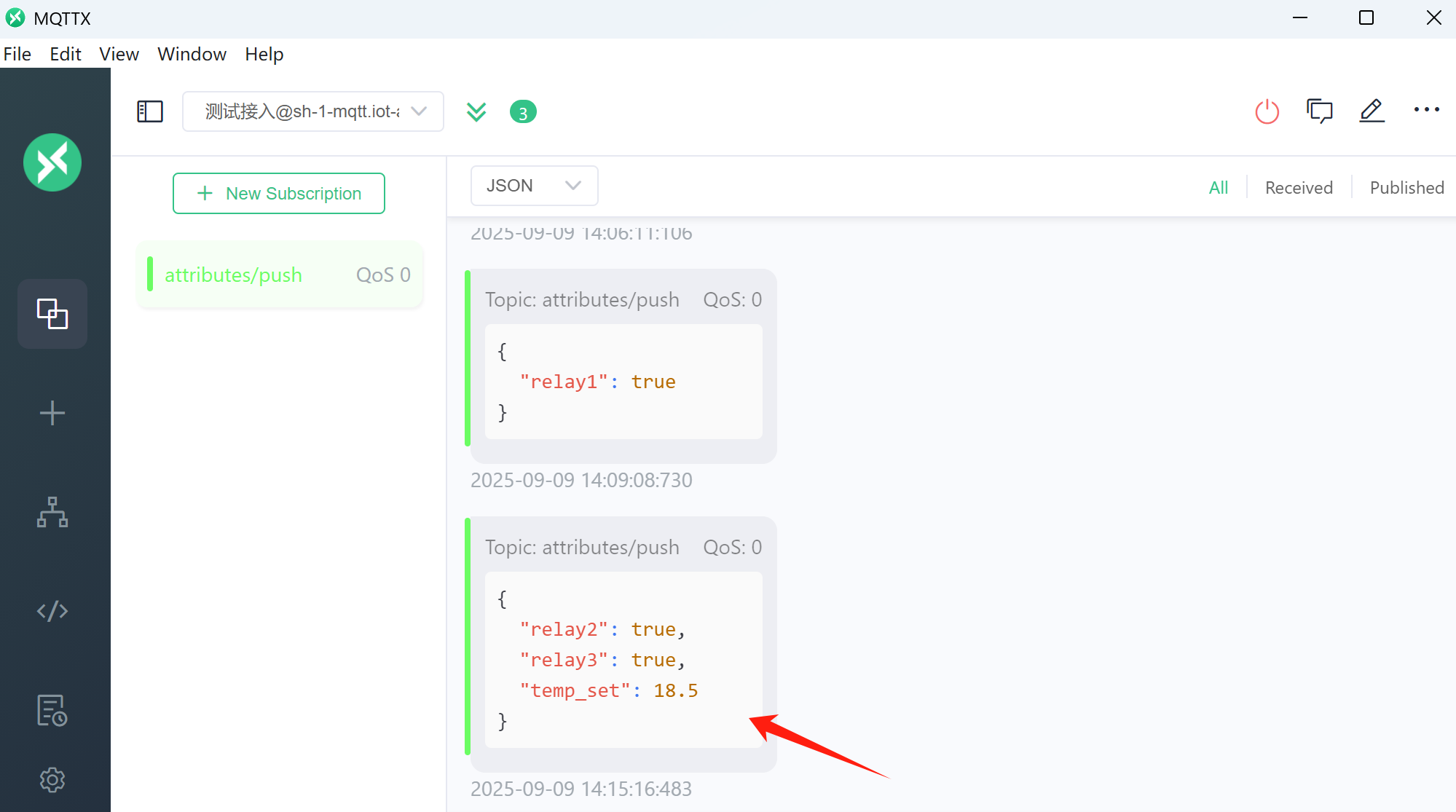The image size is (1456, 812).
Task: Click the New Subscription button
Action: [x=279, y=193]
